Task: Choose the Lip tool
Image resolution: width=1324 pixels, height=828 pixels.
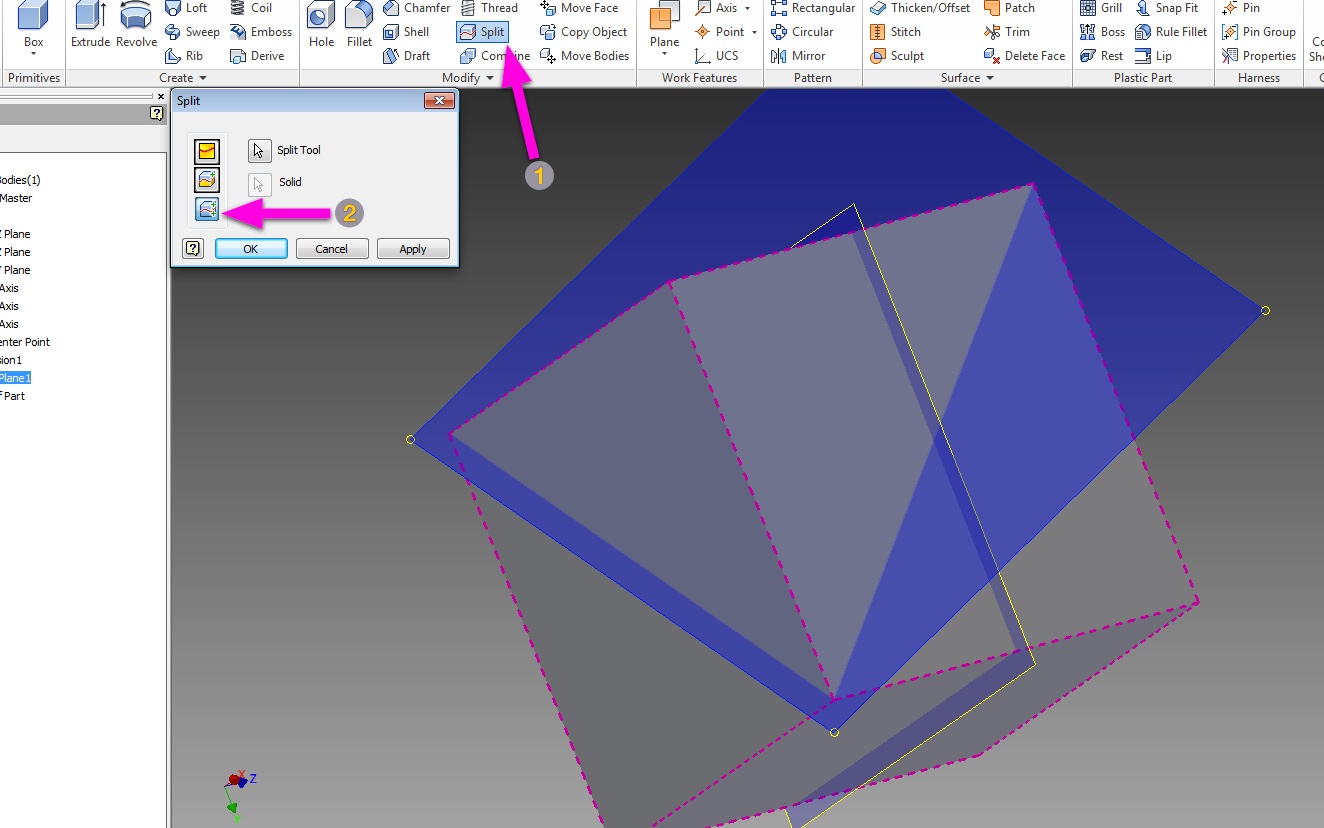Action: 1153,56
